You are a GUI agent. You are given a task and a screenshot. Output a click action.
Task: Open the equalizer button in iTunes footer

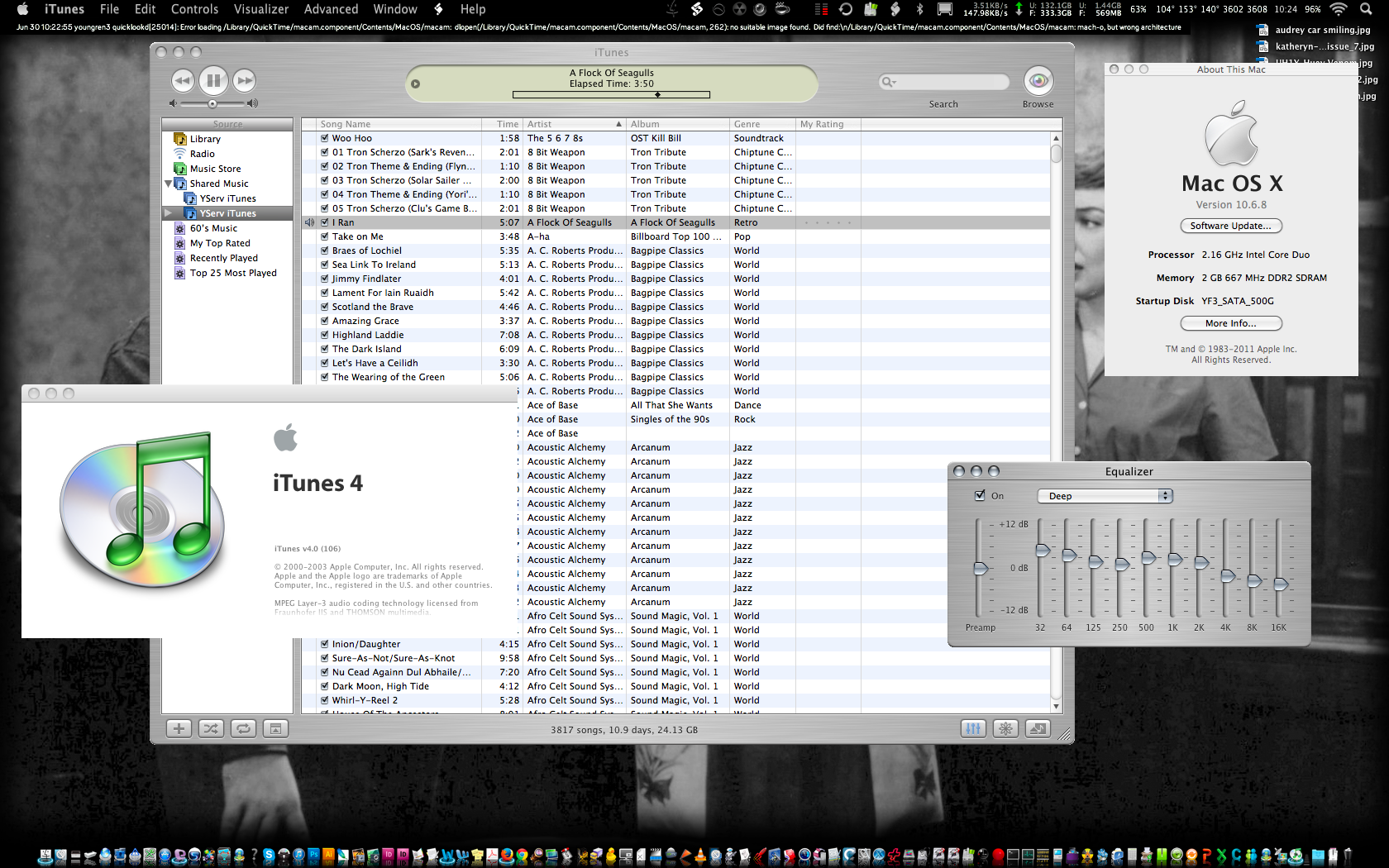point(973,728)
